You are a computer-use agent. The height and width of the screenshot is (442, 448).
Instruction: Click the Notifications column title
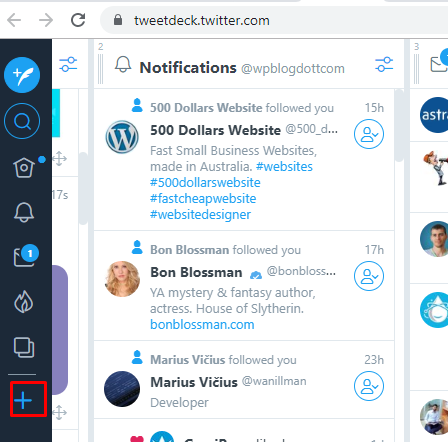(188, 68)
